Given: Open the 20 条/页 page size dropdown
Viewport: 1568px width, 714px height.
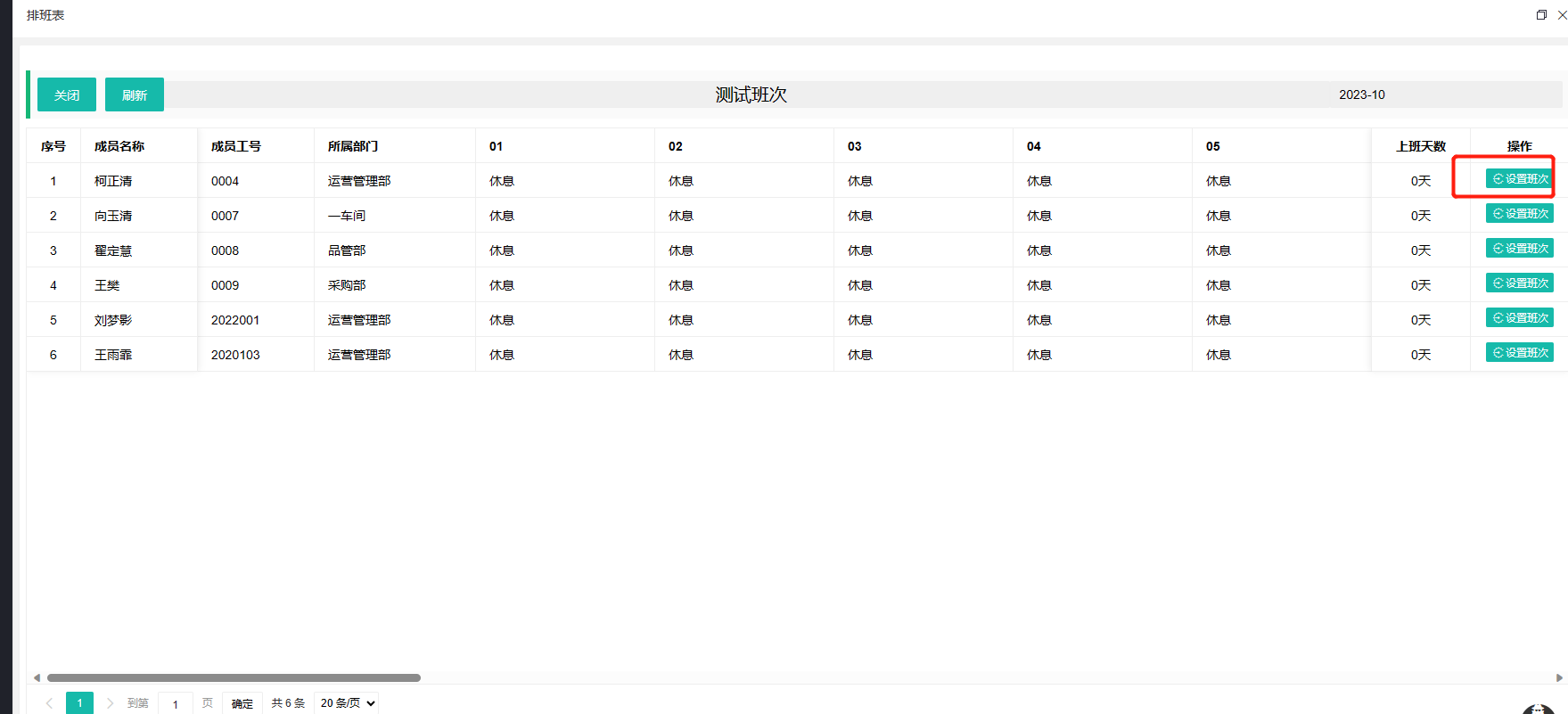Looking at the screenshot, I should [x=347, y=703].
